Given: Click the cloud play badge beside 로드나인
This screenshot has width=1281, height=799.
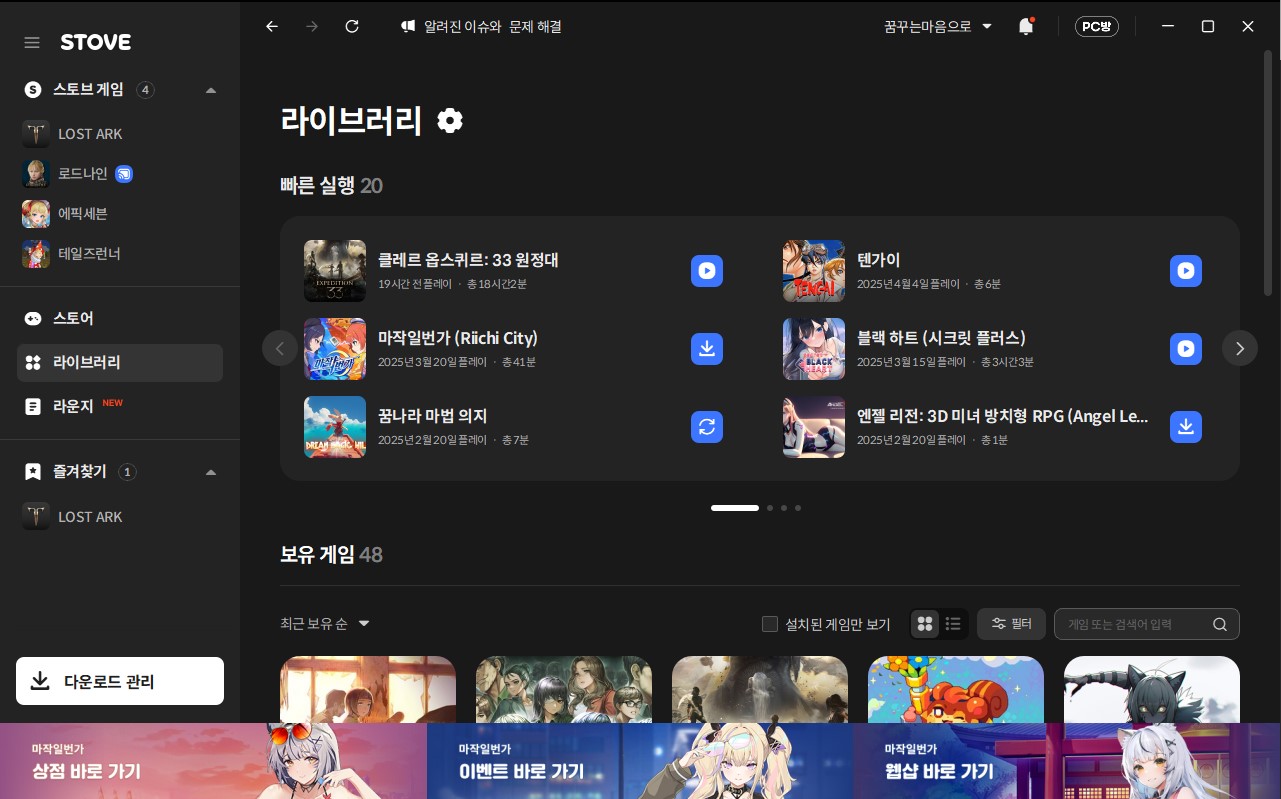Looking at the screenshot, I should (x=124, y=174).
